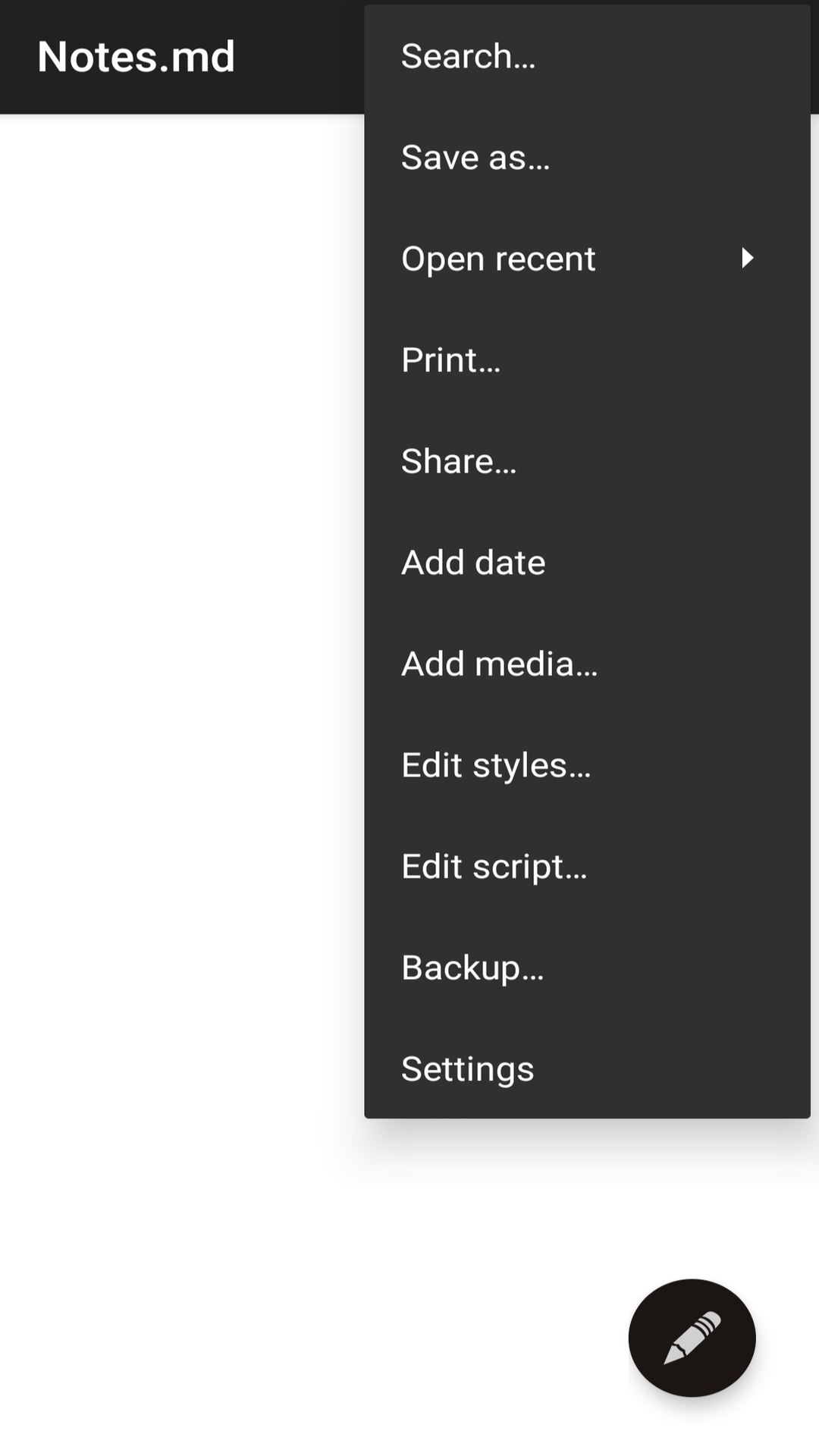The image size is (819, 1456).
Task: Click Print... in the overflow menu
Action: coord(450,360)
